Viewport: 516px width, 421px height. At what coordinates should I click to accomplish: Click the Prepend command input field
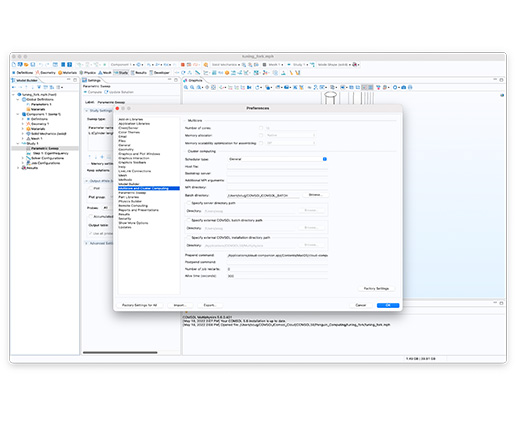pos(277,255)
